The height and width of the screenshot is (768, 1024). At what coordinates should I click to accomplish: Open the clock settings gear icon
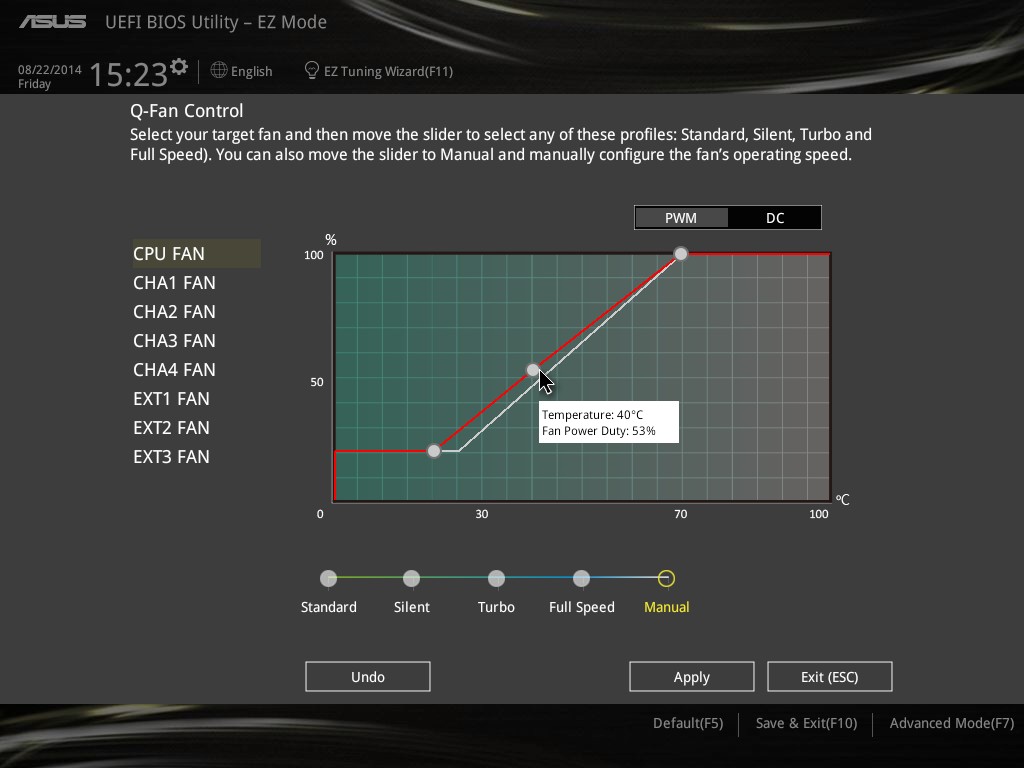click(178, 67)
